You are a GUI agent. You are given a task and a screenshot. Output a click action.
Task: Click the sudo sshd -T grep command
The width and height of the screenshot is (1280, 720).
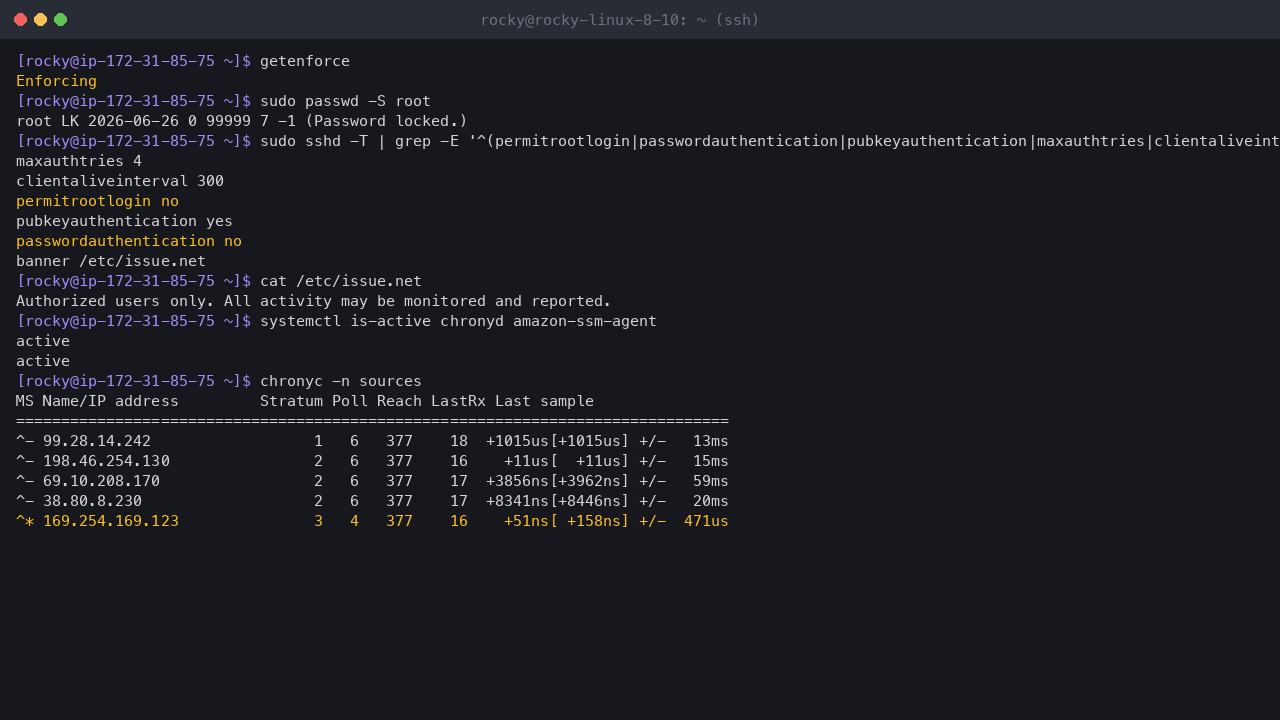click(770, 141)
